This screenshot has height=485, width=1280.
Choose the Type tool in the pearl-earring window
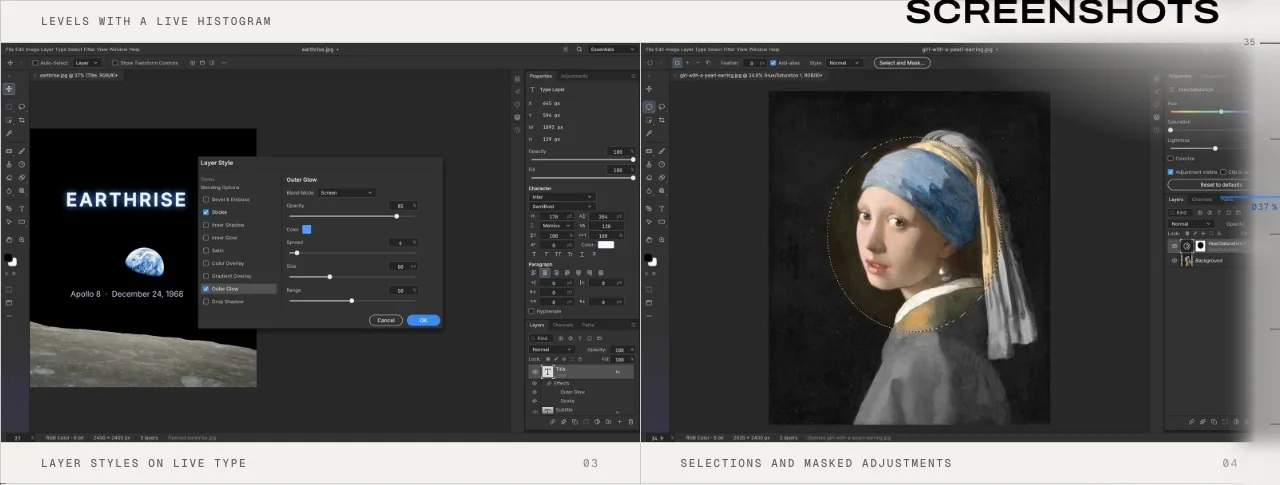pyautogui.click(x=661, y=208)
